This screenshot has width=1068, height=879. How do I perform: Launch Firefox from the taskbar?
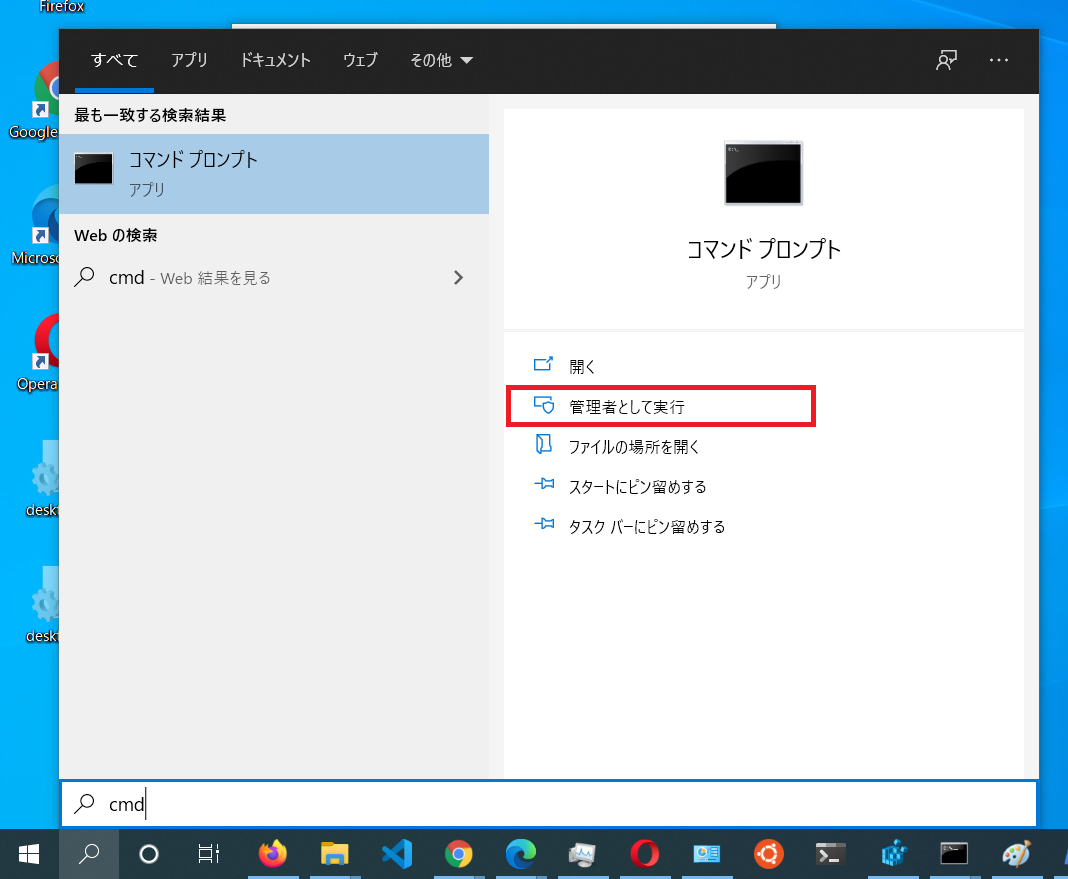[x=273, y=854]
